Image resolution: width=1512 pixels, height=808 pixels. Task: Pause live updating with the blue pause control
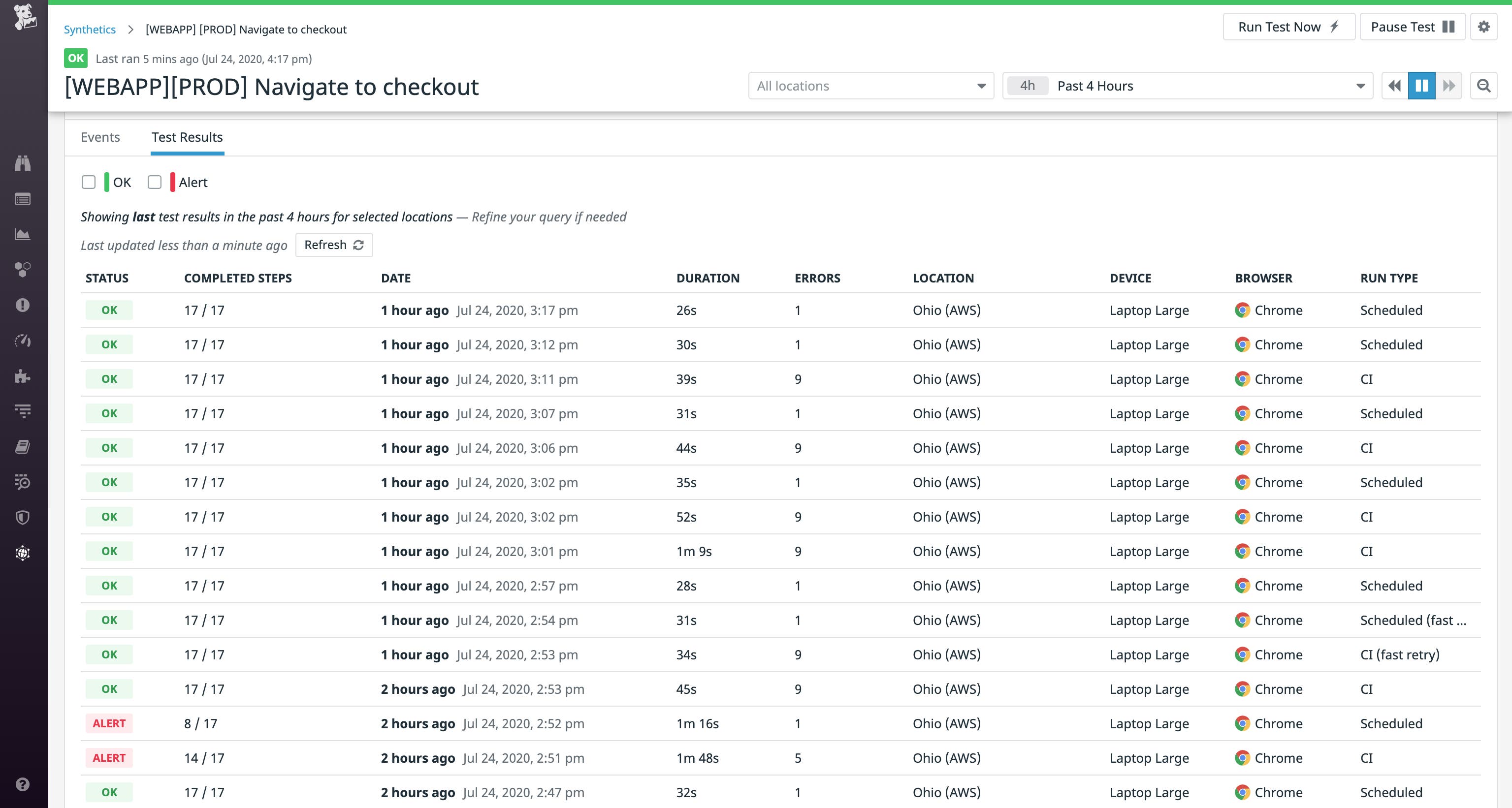point(1421,86)
